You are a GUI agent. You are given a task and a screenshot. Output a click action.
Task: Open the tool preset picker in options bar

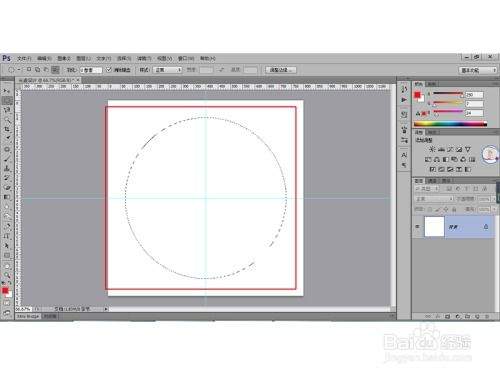[14, 70]
